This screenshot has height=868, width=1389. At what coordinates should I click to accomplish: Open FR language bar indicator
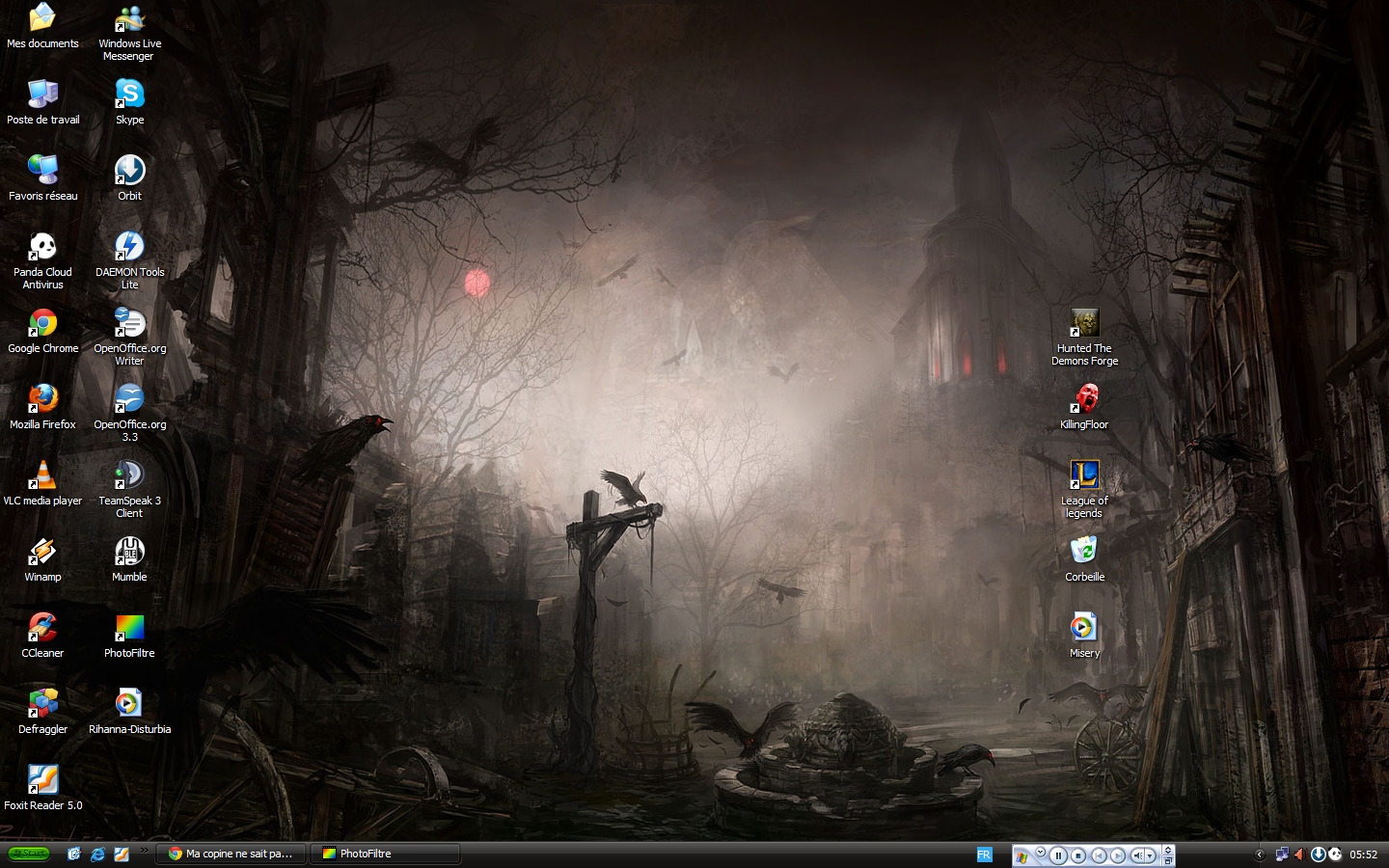point(984,854)
